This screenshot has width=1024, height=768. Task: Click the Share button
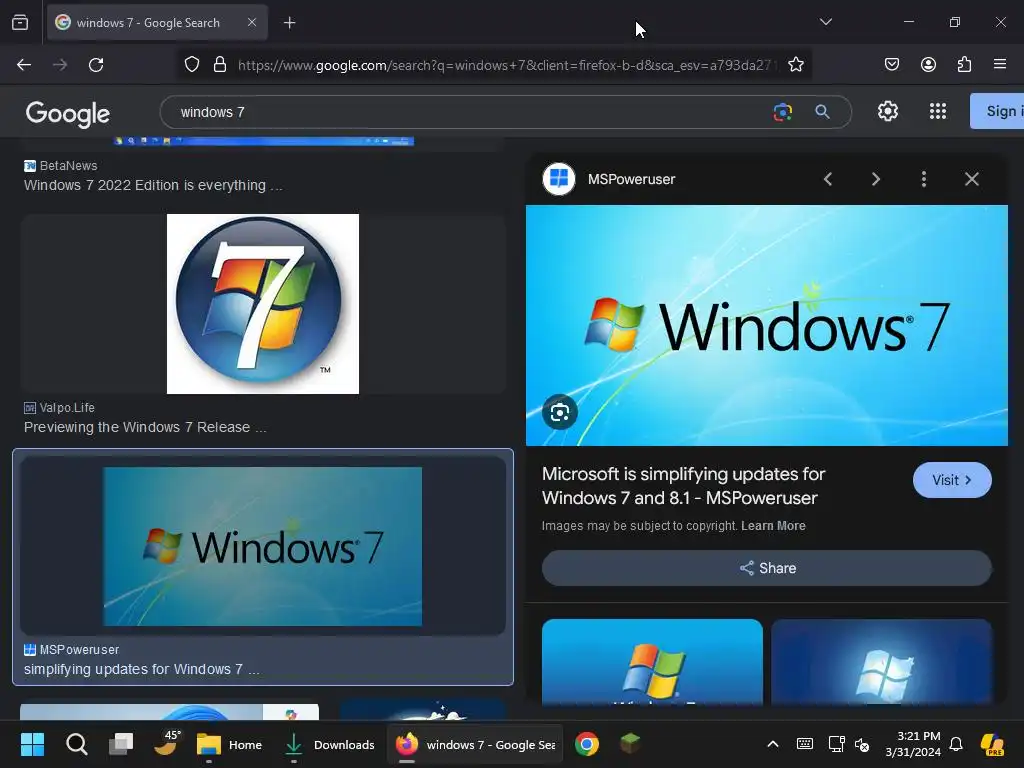coord(767,568)
